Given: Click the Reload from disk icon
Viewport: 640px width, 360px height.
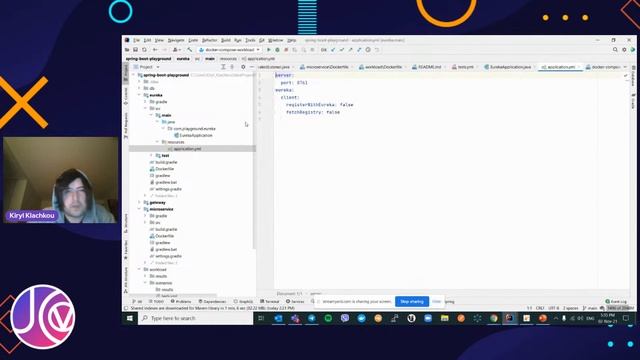Looking at the screenshot, I should (144, 50).
